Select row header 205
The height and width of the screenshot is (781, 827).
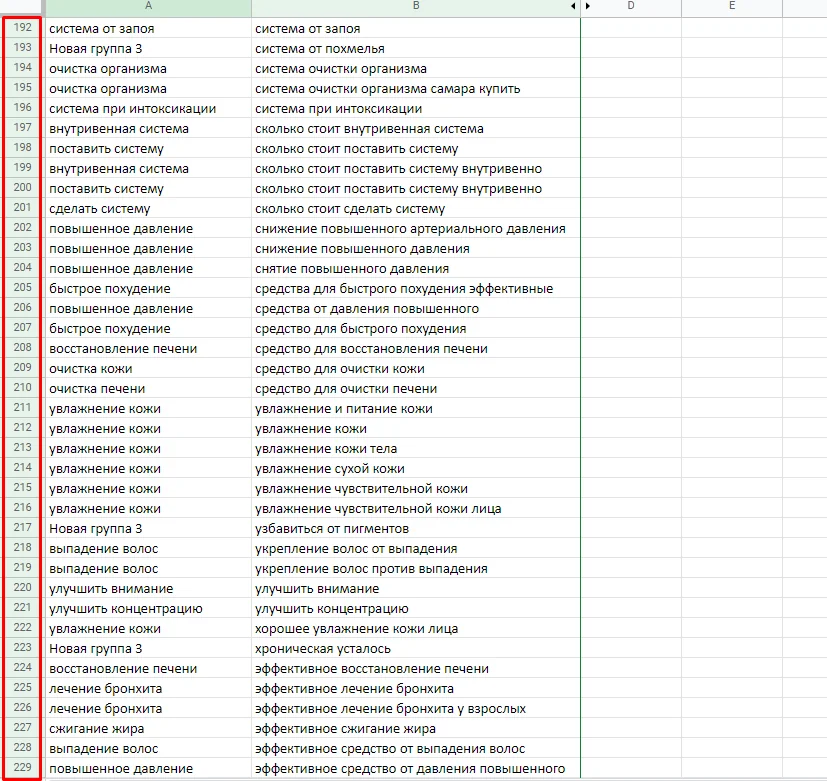pos(23,287)
